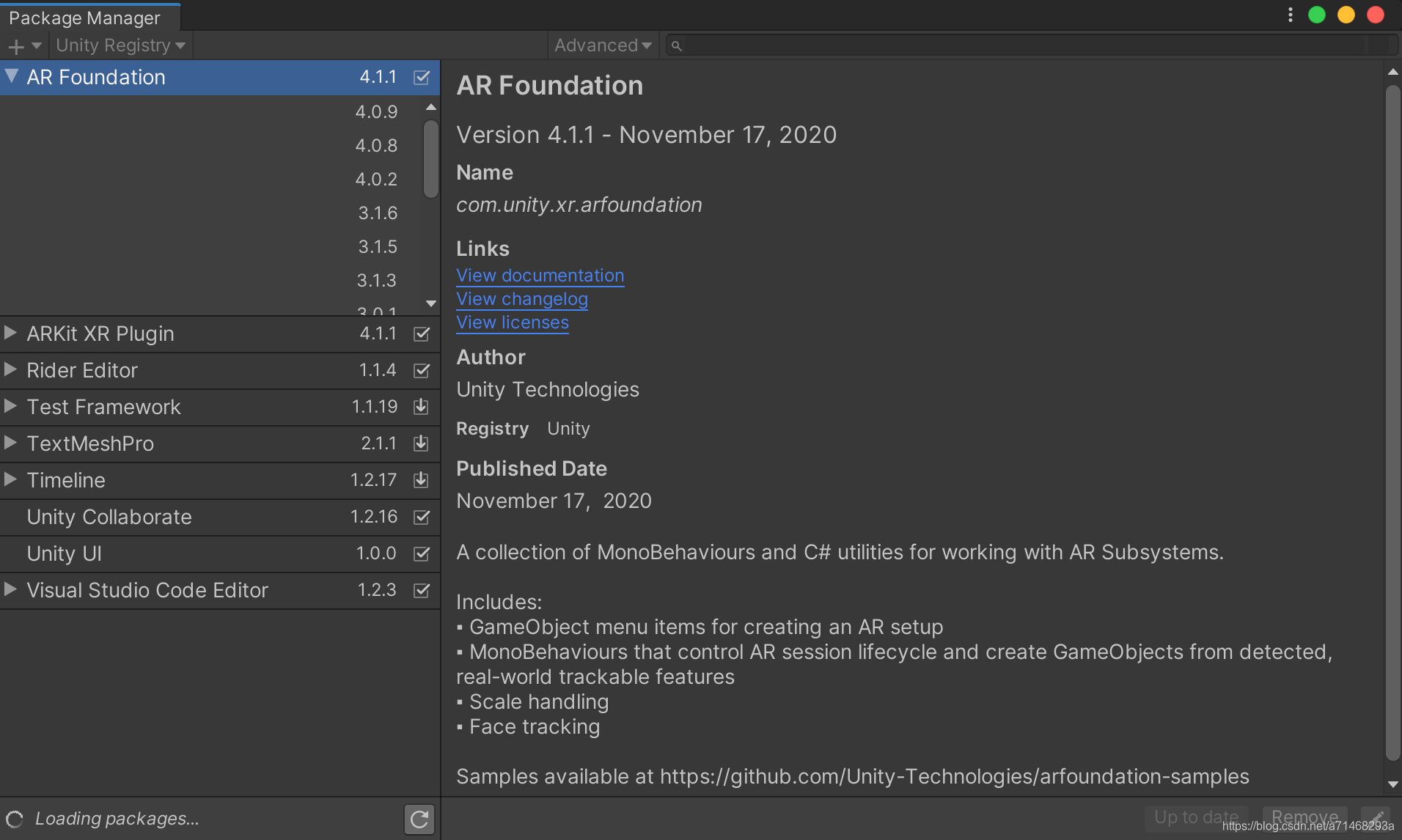Toggle the Rider Editor checkbox

(x=422, y=370)
